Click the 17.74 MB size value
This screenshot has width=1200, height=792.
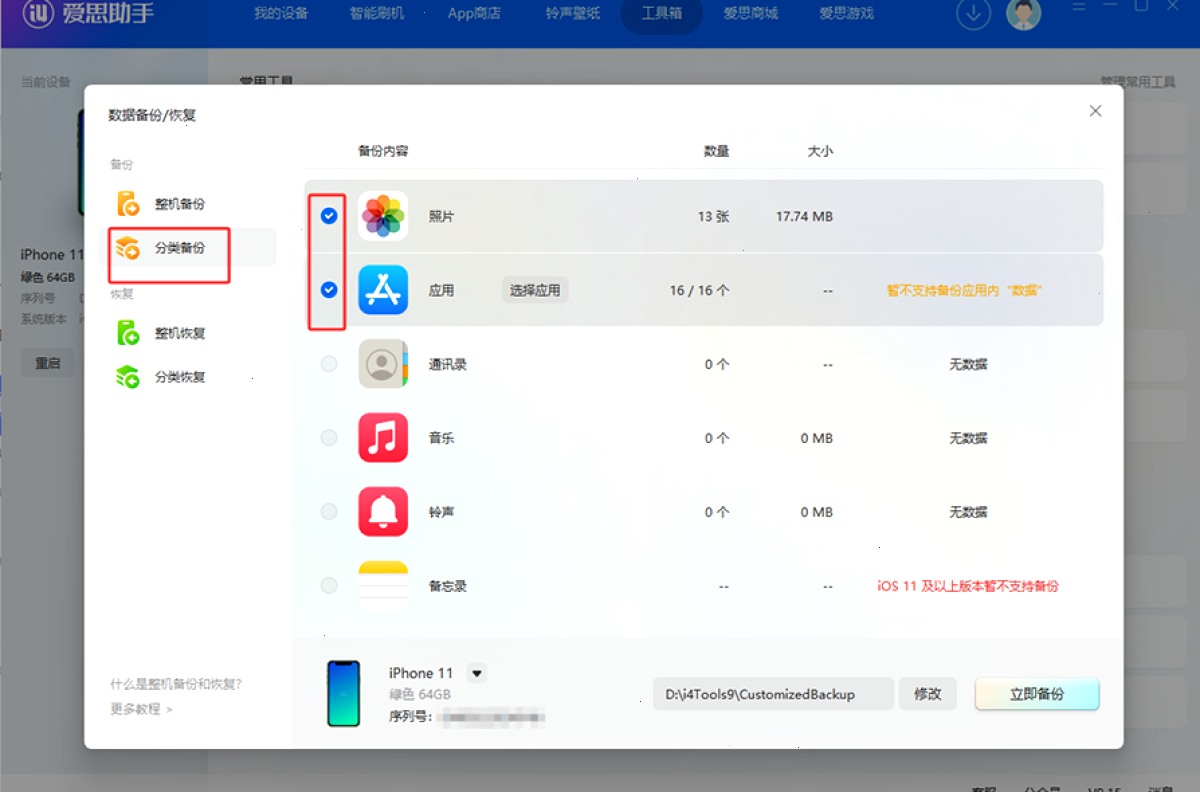[x=804, y=216]
